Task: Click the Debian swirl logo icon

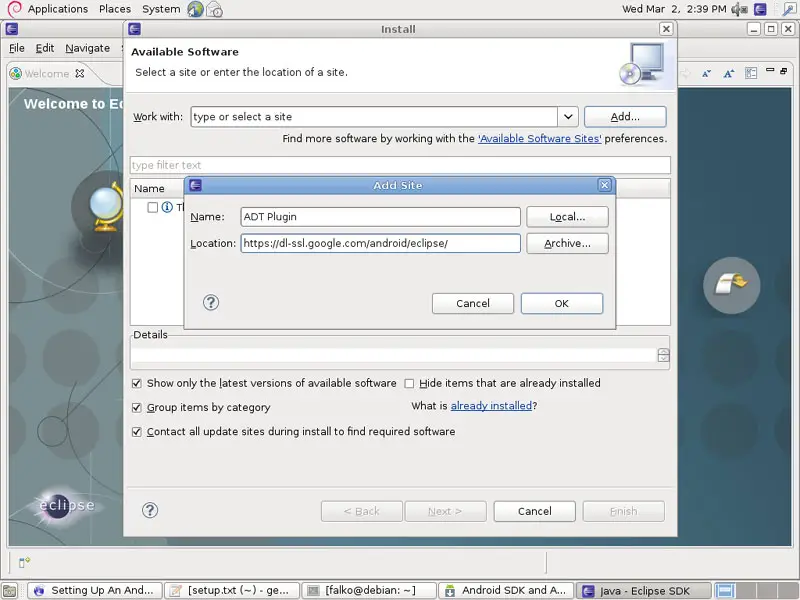Action: (14, 9)
